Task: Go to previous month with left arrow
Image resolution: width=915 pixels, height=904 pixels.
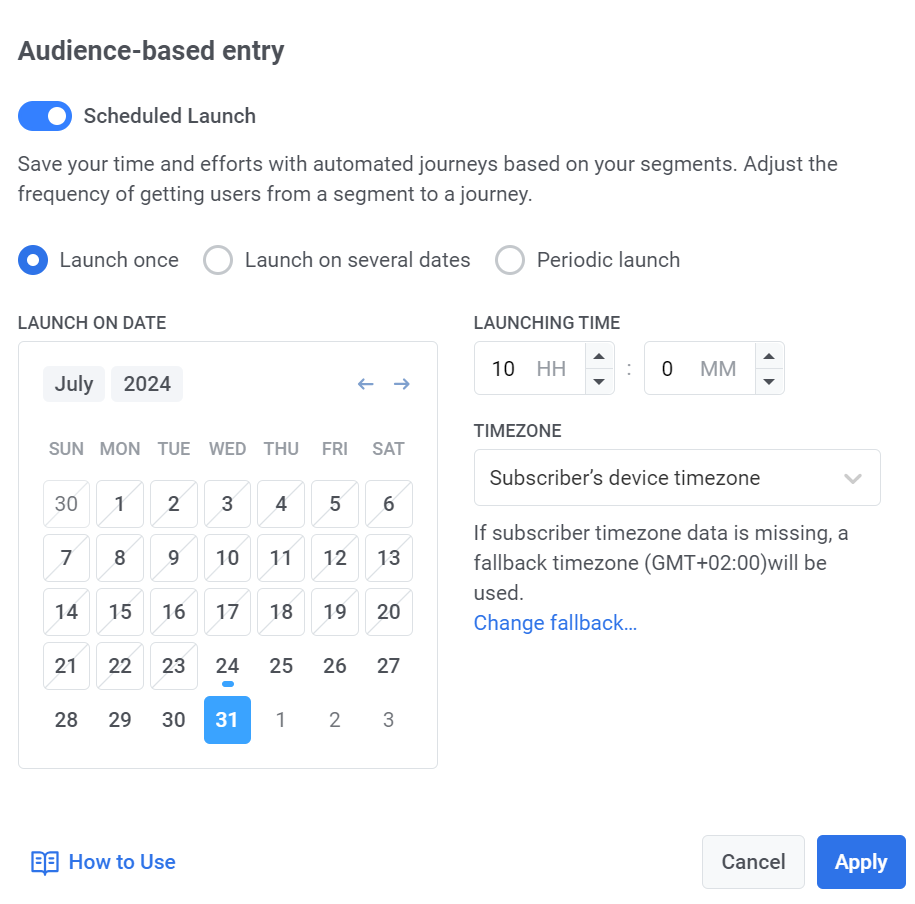Action: pos(365,384)
